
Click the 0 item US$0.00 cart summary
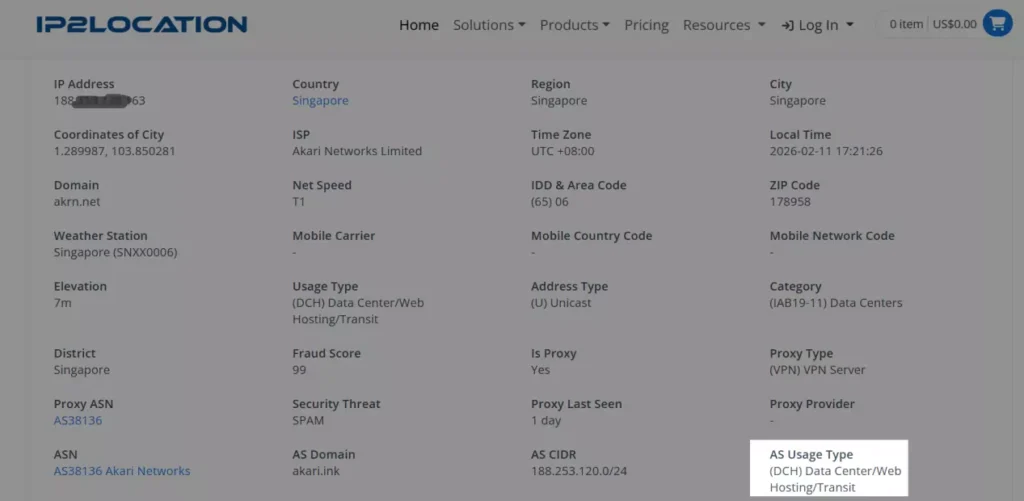click(x=932, y=24)
